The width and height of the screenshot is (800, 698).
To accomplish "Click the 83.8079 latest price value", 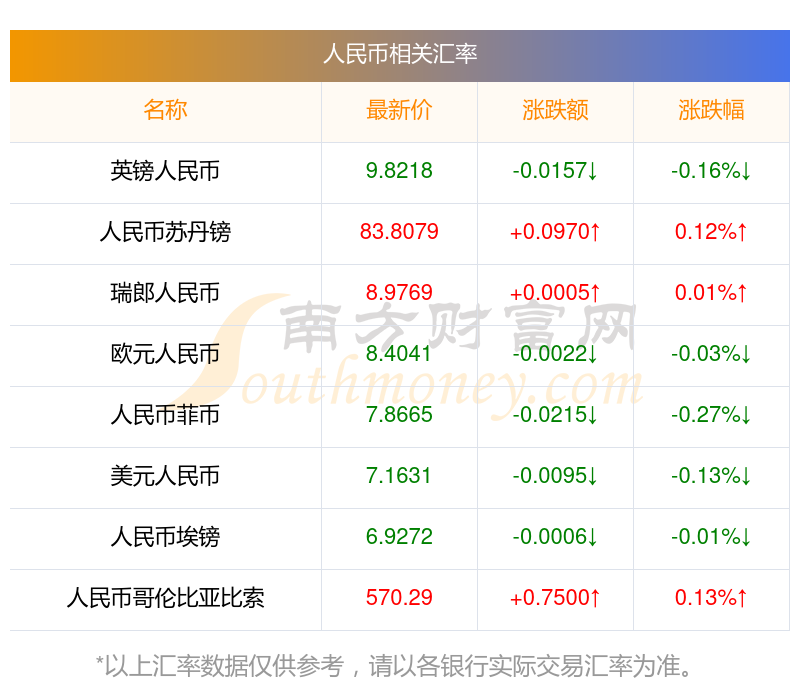I will [x=399, y=232].
